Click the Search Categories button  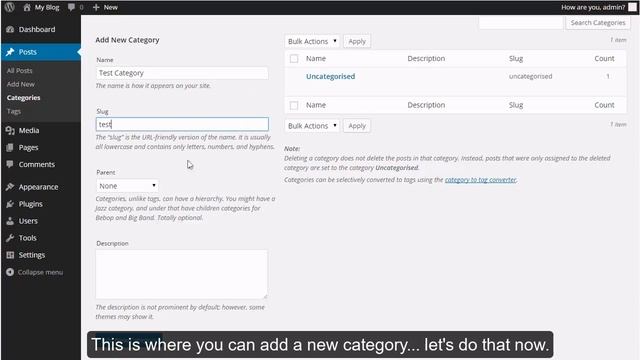[598, 22]
